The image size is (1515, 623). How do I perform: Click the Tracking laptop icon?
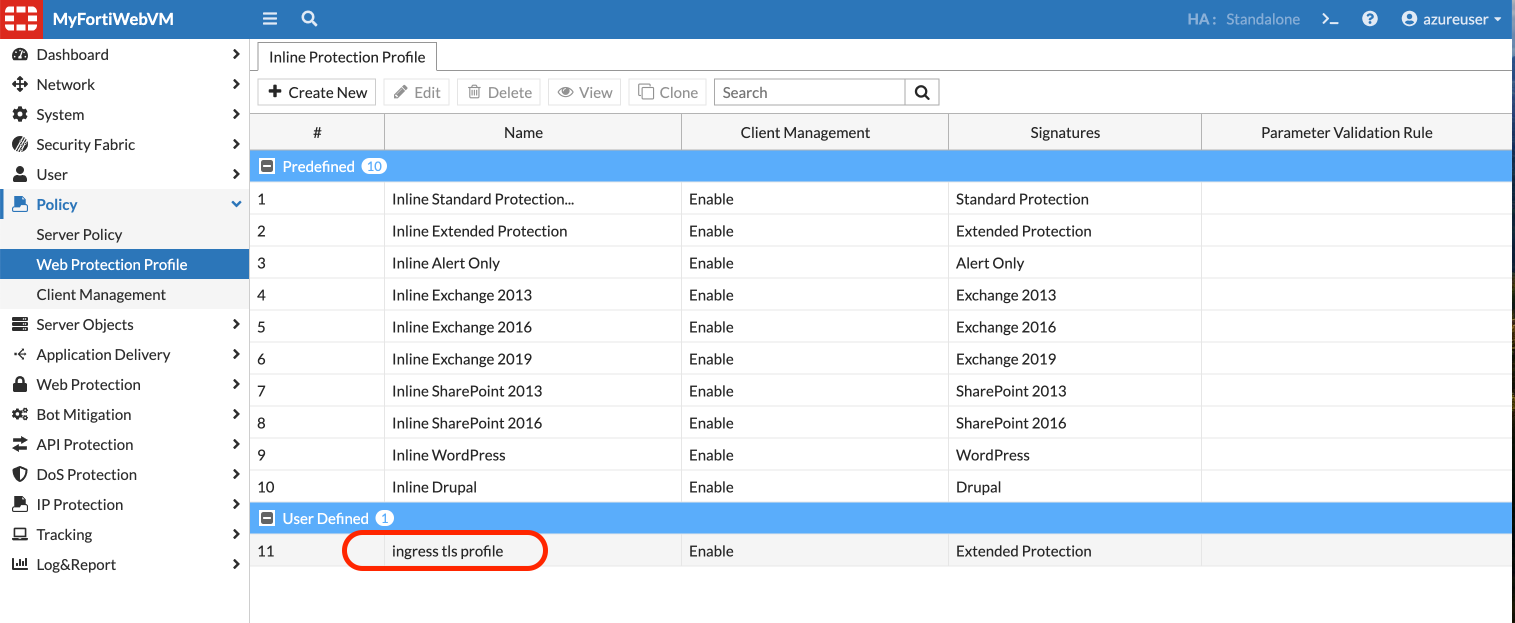point(20,535)
